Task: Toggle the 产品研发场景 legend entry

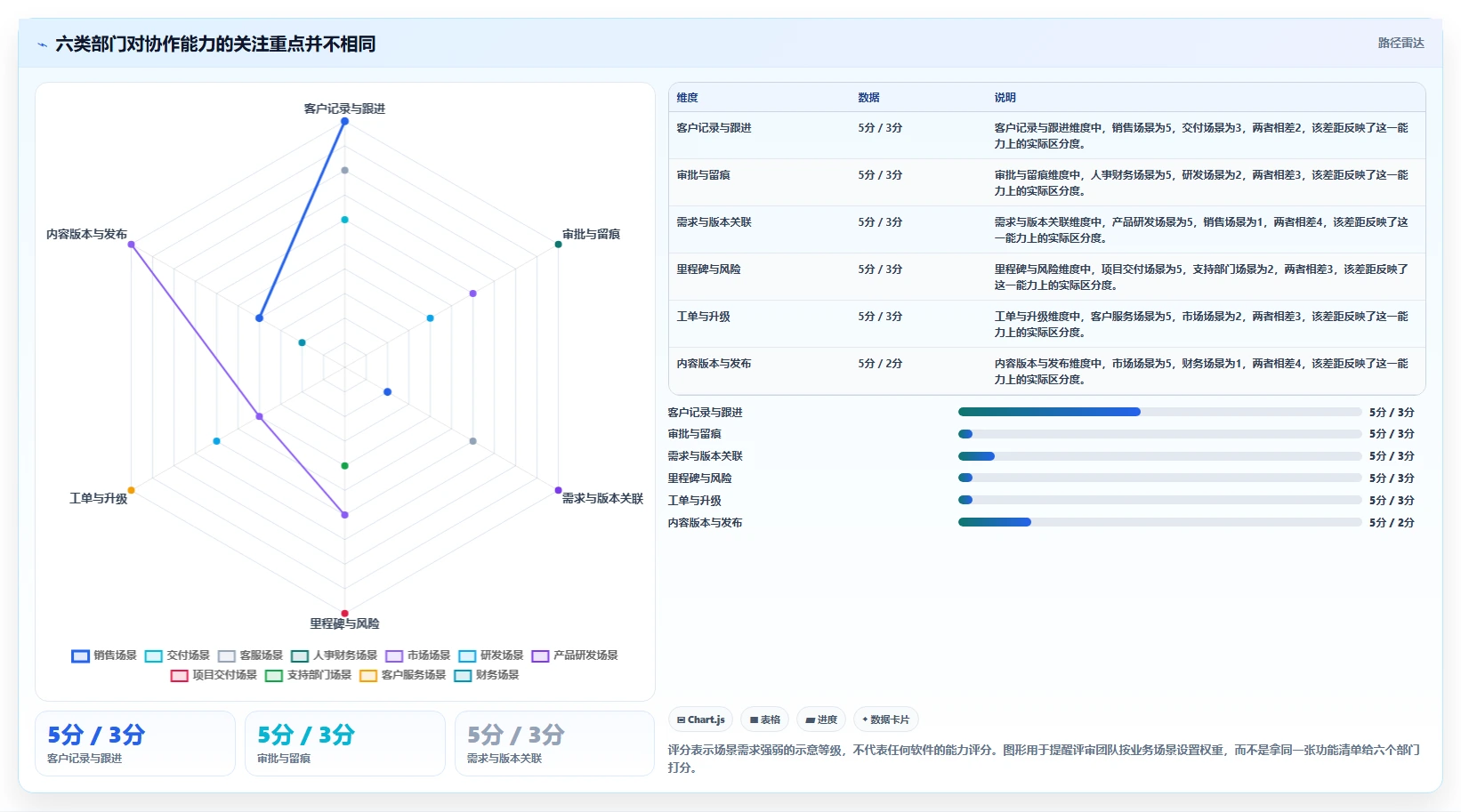Action: click(x=574, y=655)
